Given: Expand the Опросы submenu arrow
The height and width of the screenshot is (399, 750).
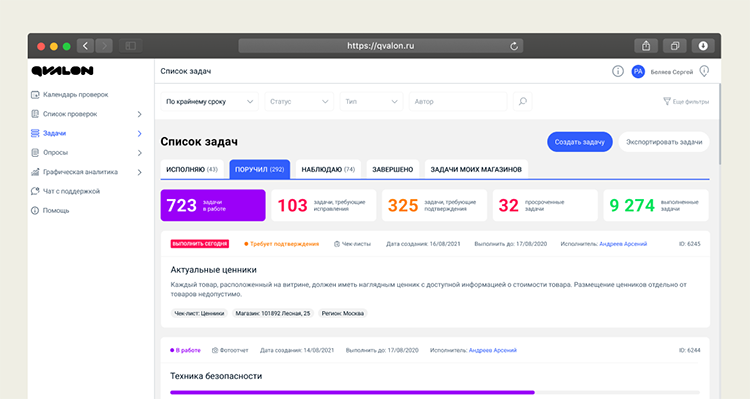Looking at the screenshot, I should click(x=140, y=153).
